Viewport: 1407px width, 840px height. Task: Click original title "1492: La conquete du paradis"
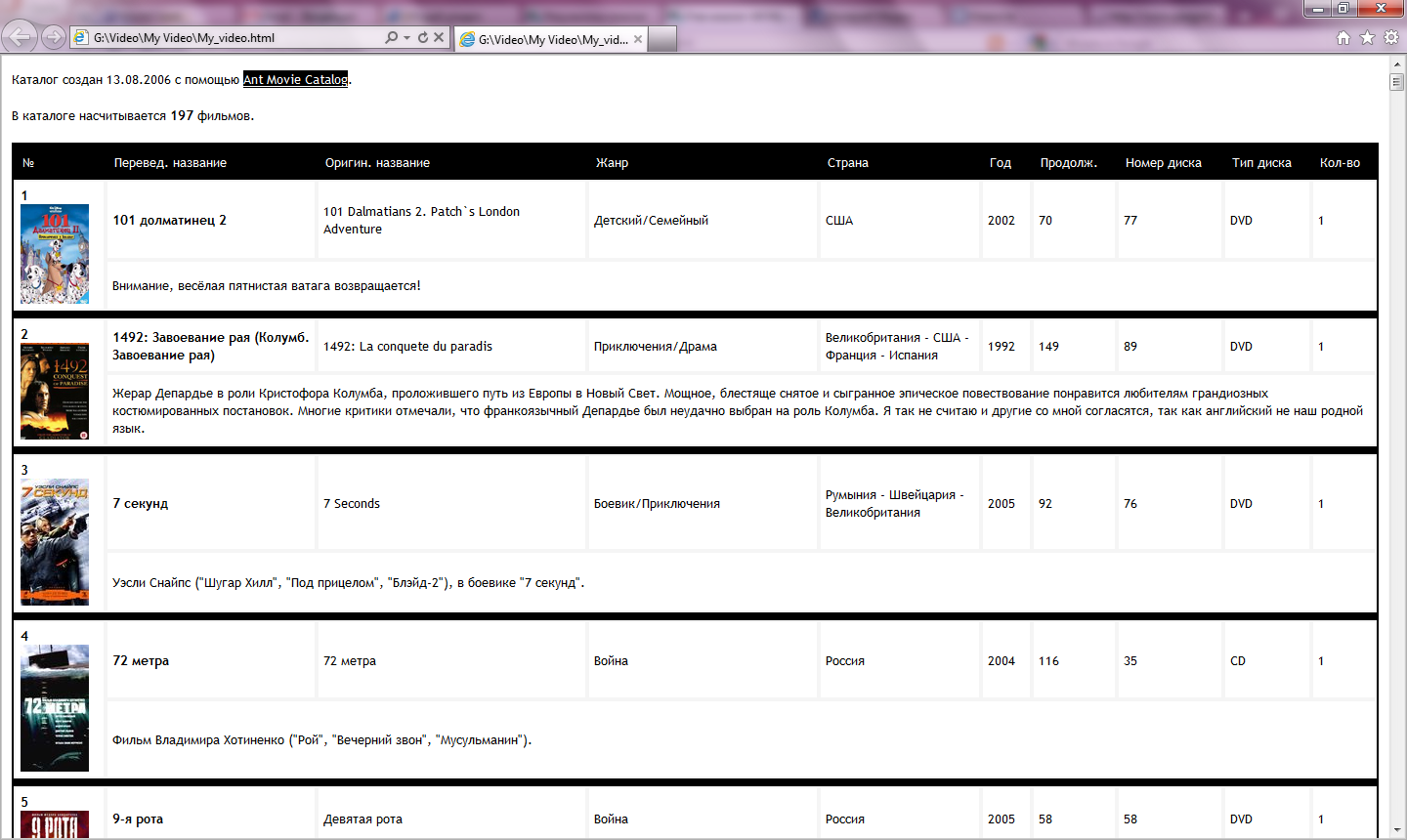point(407,347)
